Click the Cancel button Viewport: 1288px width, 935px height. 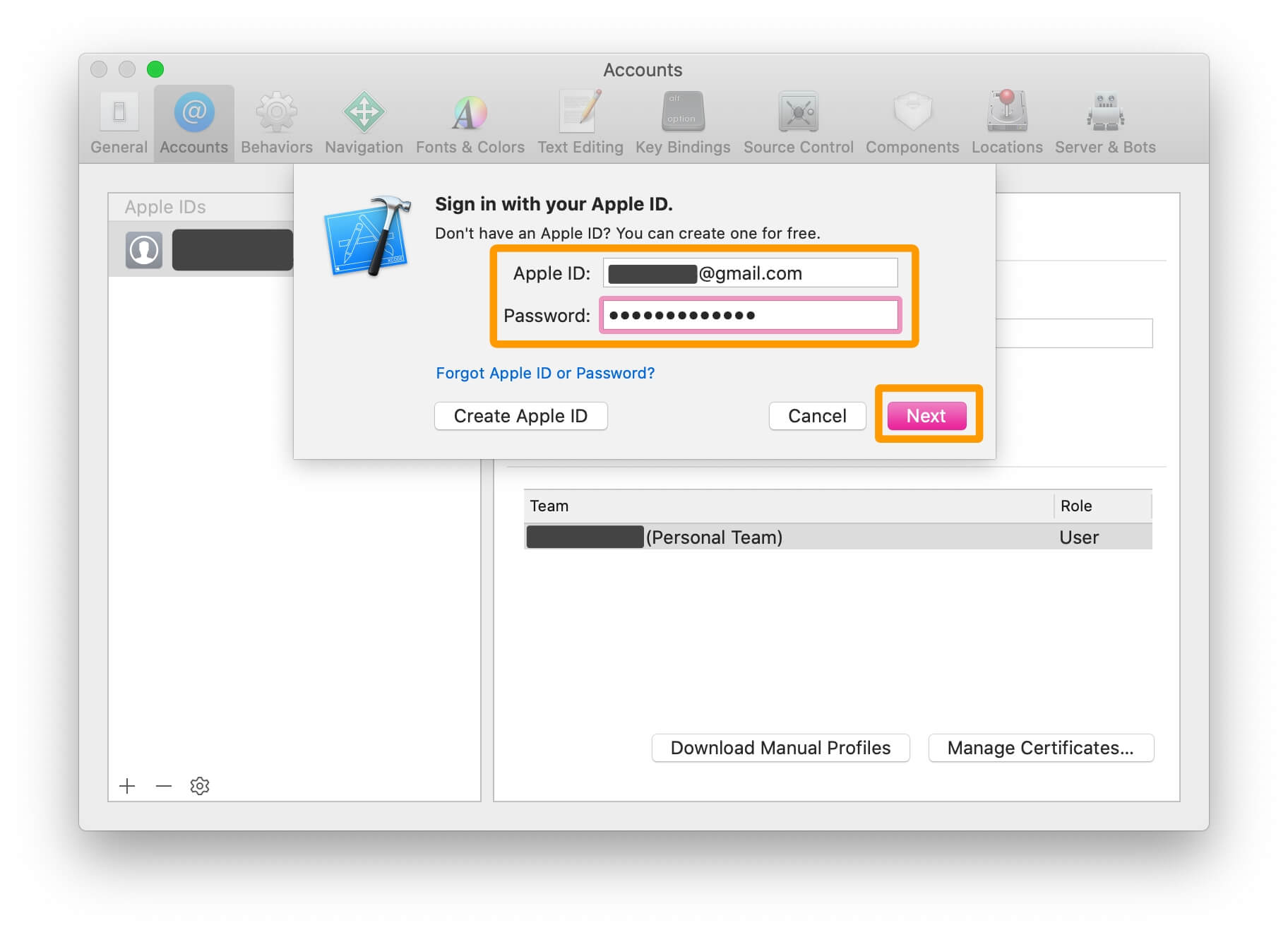pyautogui.click(x=817, y=416)
